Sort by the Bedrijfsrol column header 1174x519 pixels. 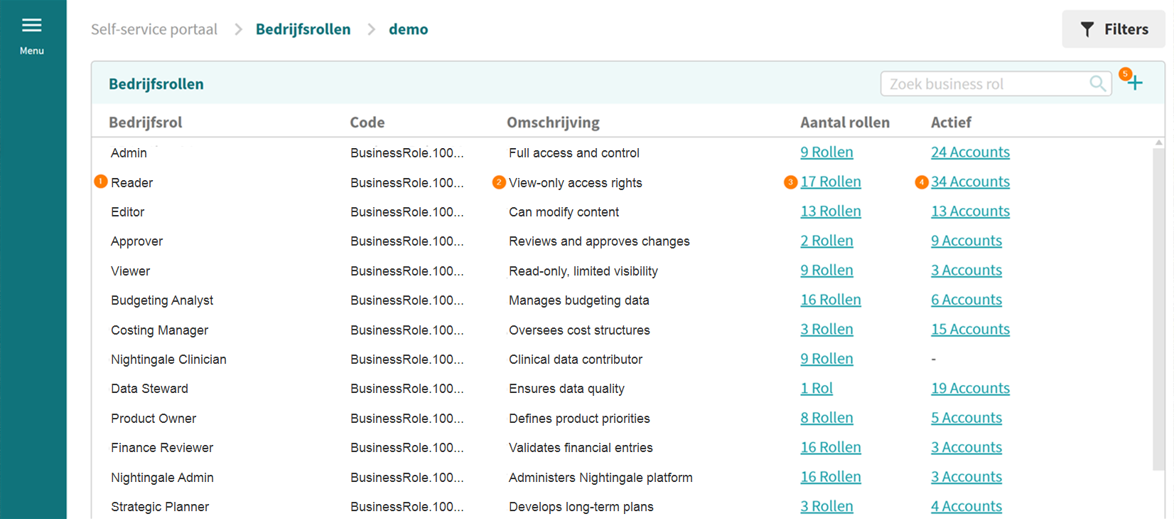(145, 123)
